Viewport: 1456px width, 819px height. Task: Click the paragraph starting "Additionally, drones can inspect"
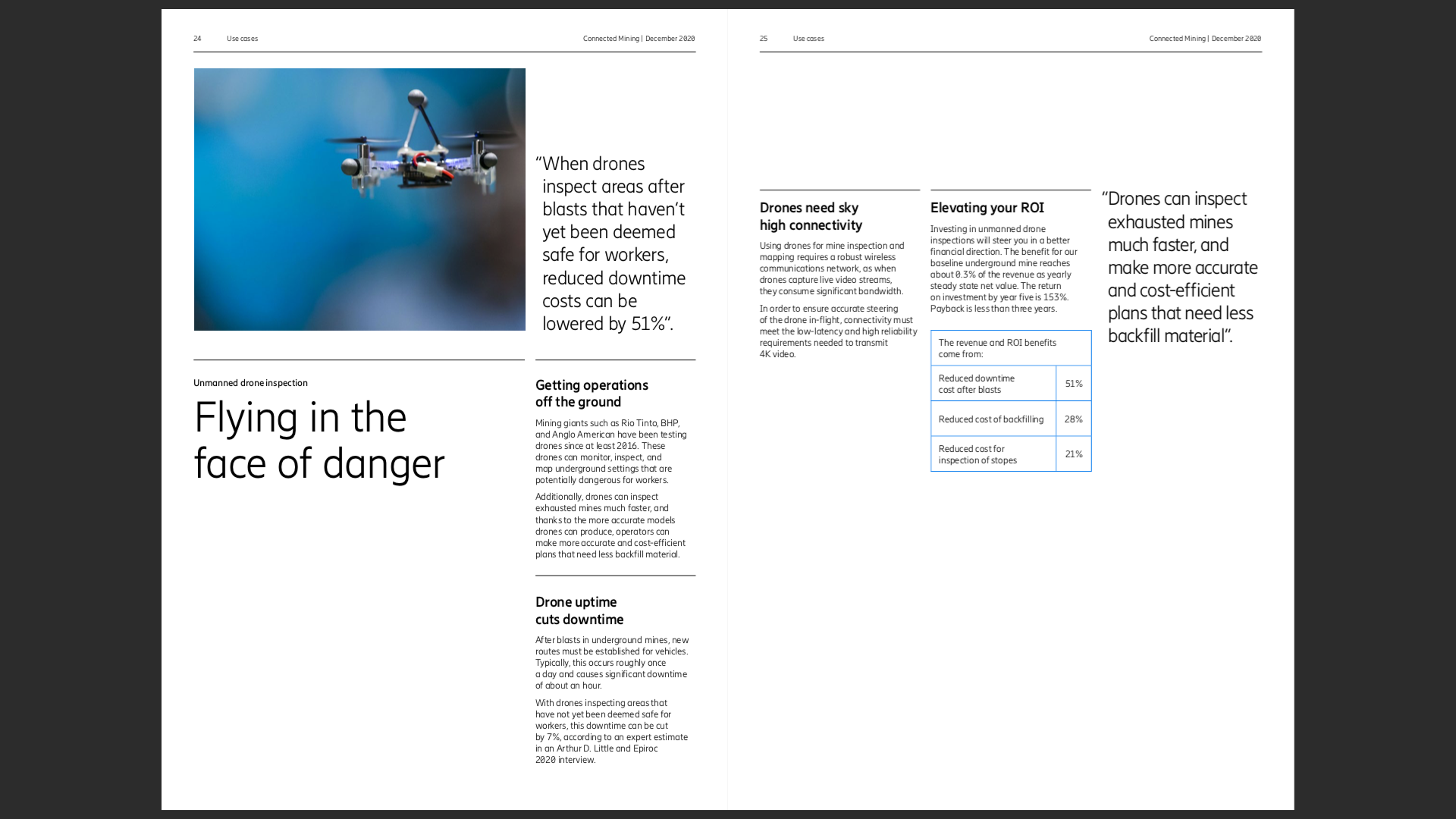(x=610, y=526)
